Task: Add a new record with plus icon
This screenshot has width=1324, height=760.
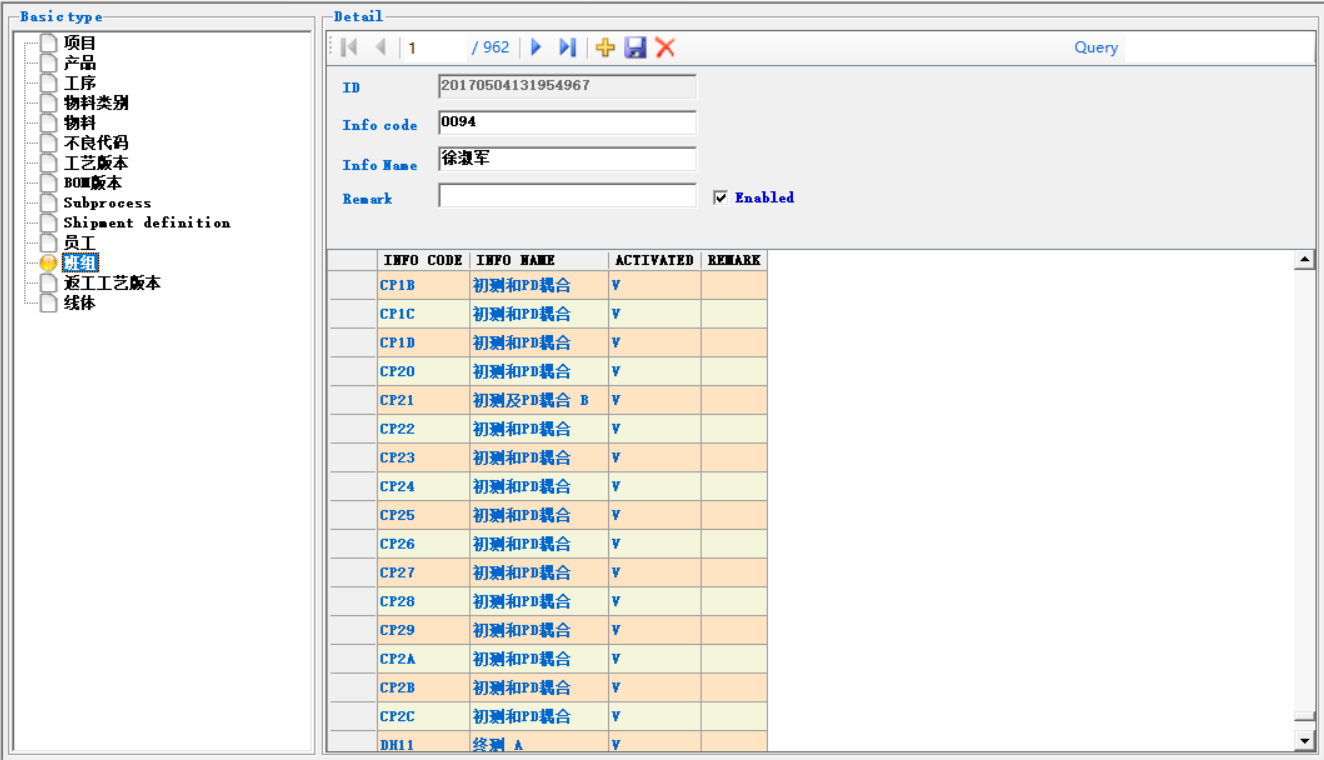Action: tap(605, 47)
